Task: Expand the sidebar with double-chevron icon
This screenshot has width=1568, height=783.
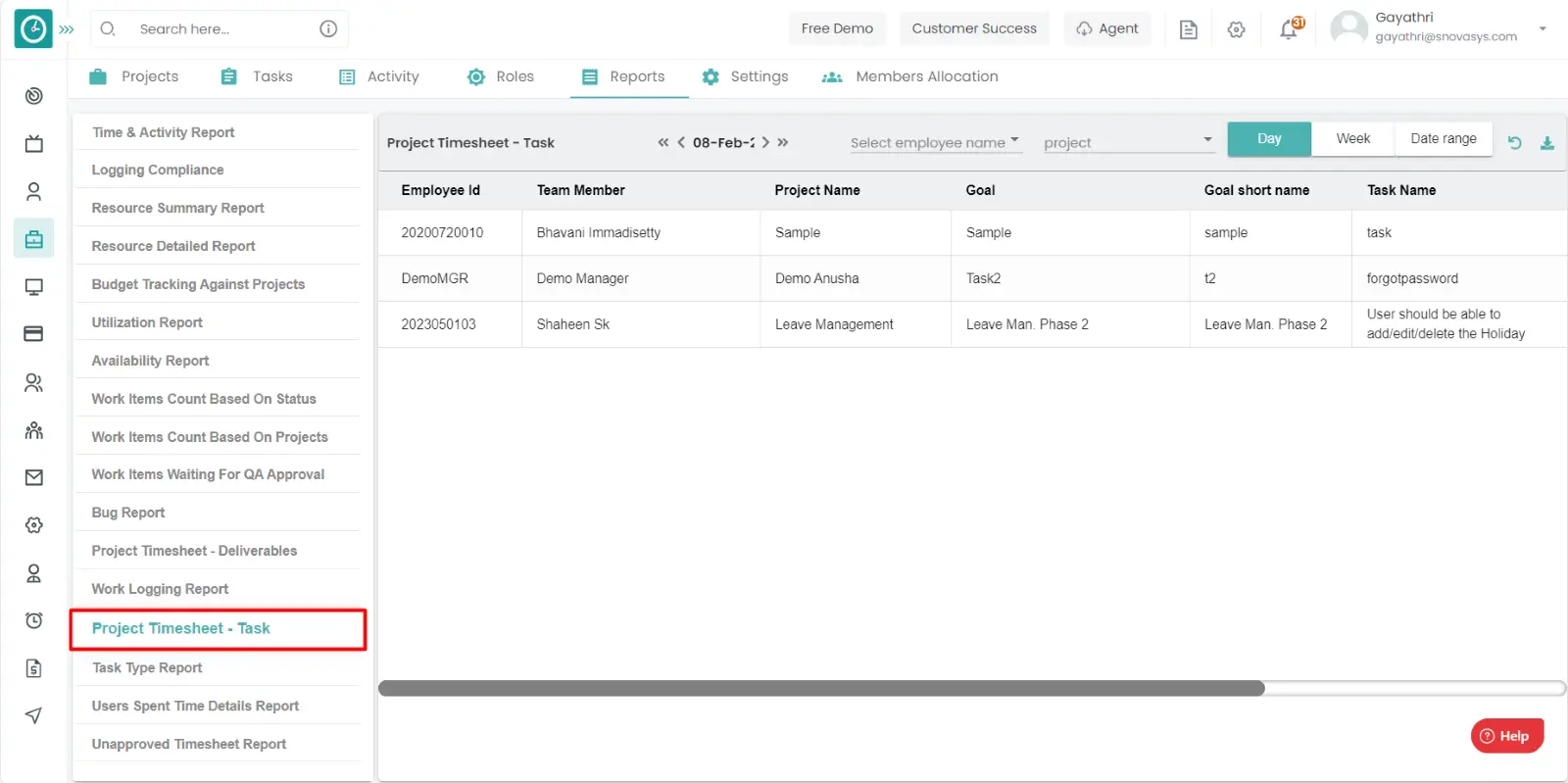Action: pyautogui.click(x=67, y=29)
